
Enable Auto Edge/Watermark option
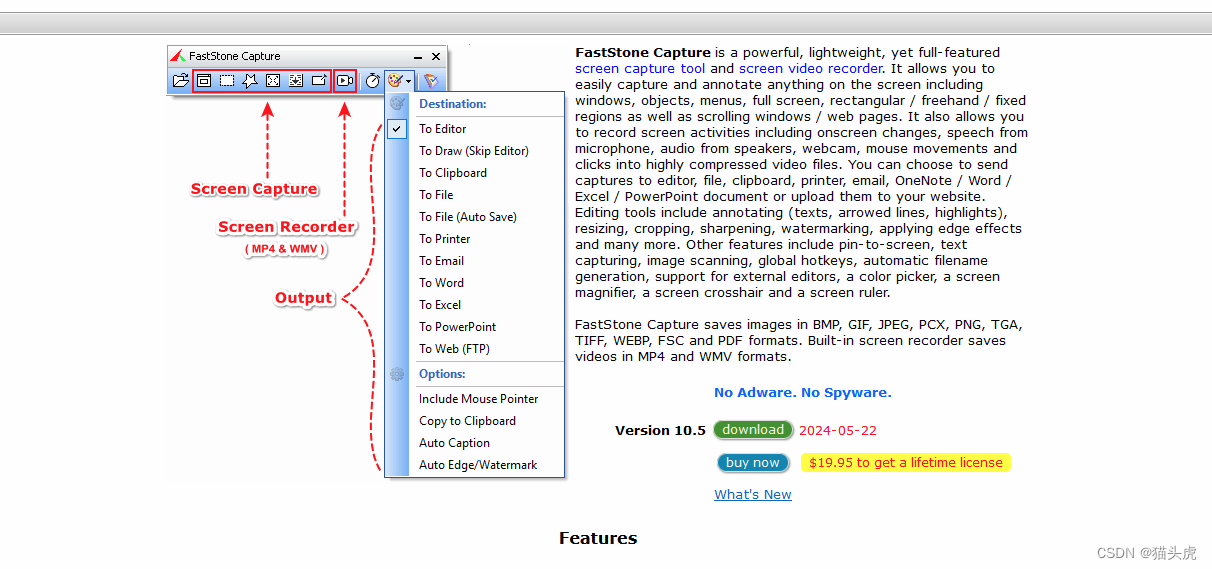click(475, 465)
